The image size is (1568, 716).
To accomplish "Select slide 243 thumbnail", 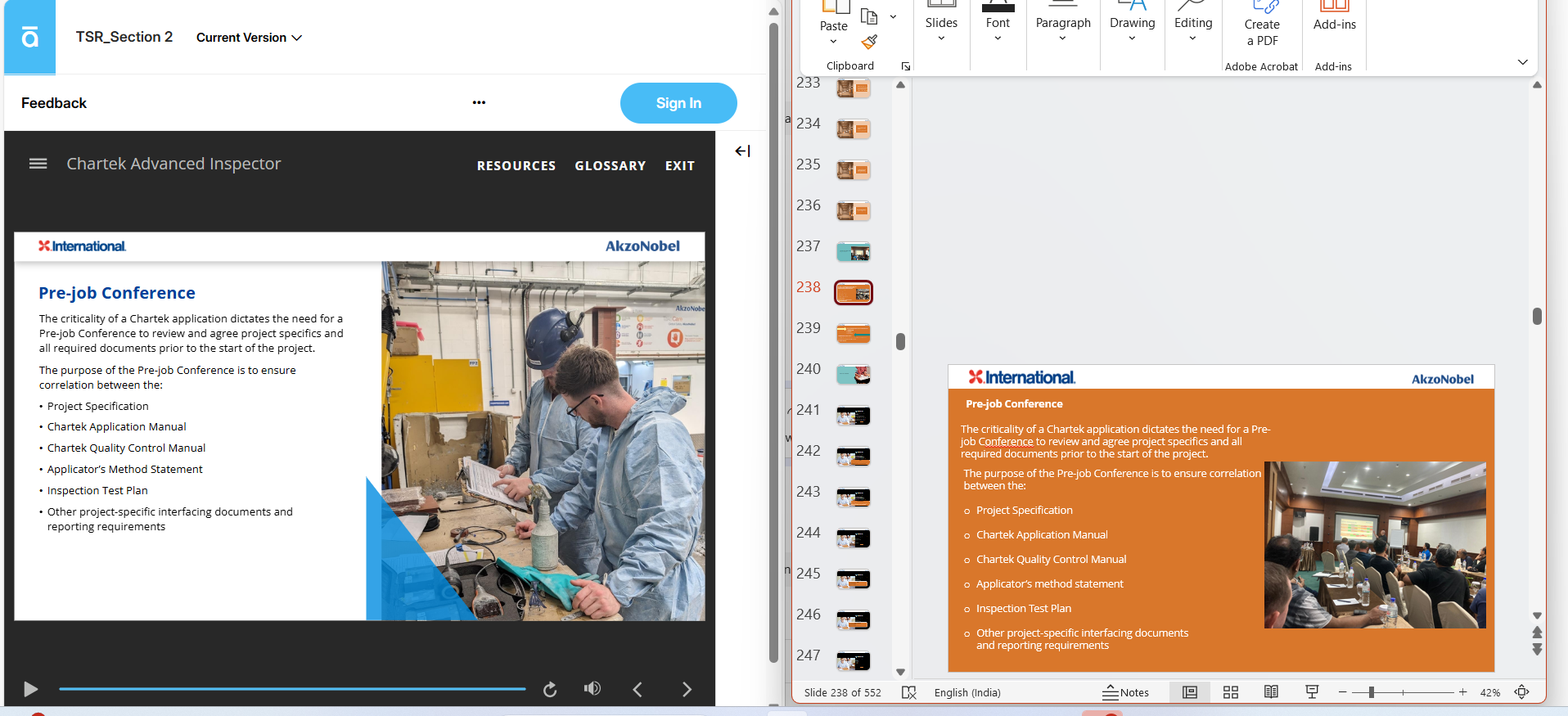I will point(853,497).
